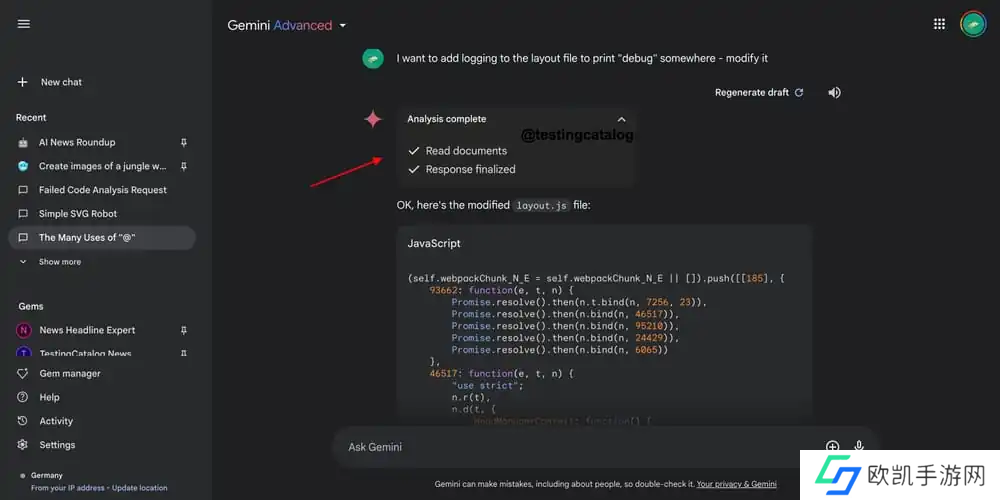
Task: Open the Help icon item
Action: (x=48, y=397)
